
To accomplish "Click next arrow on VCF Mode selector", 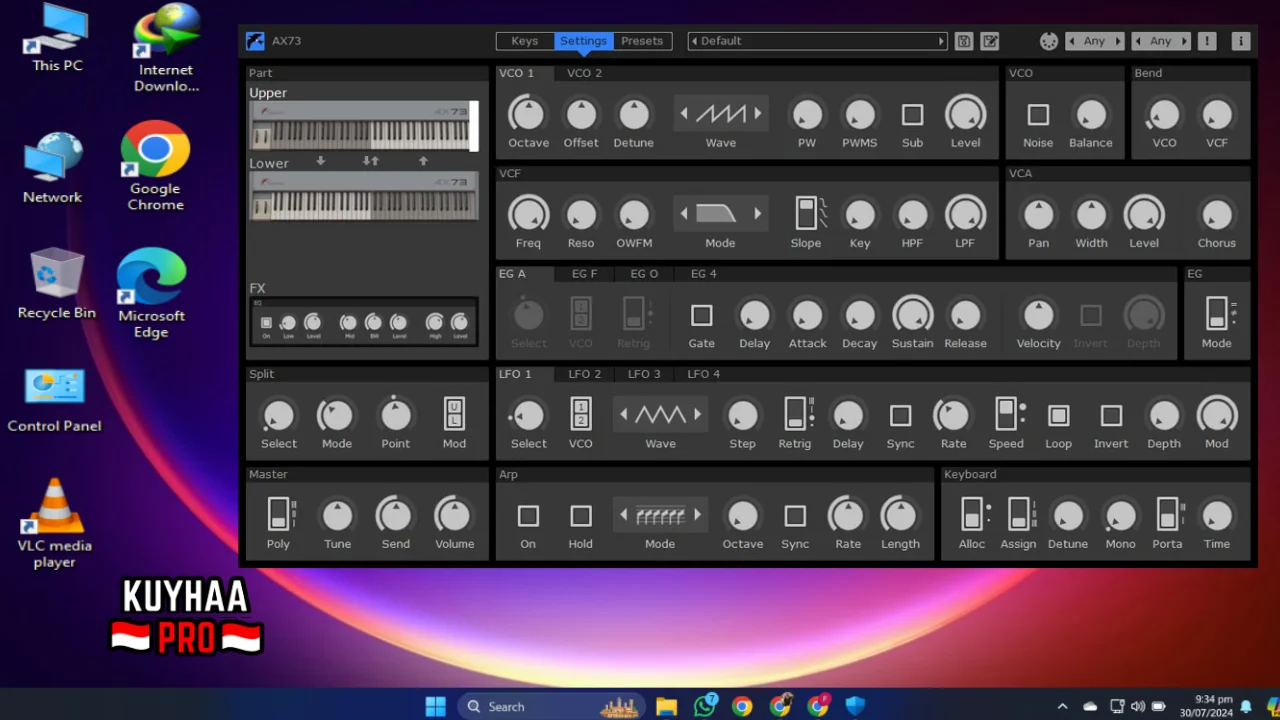I will tap(758, 214).
